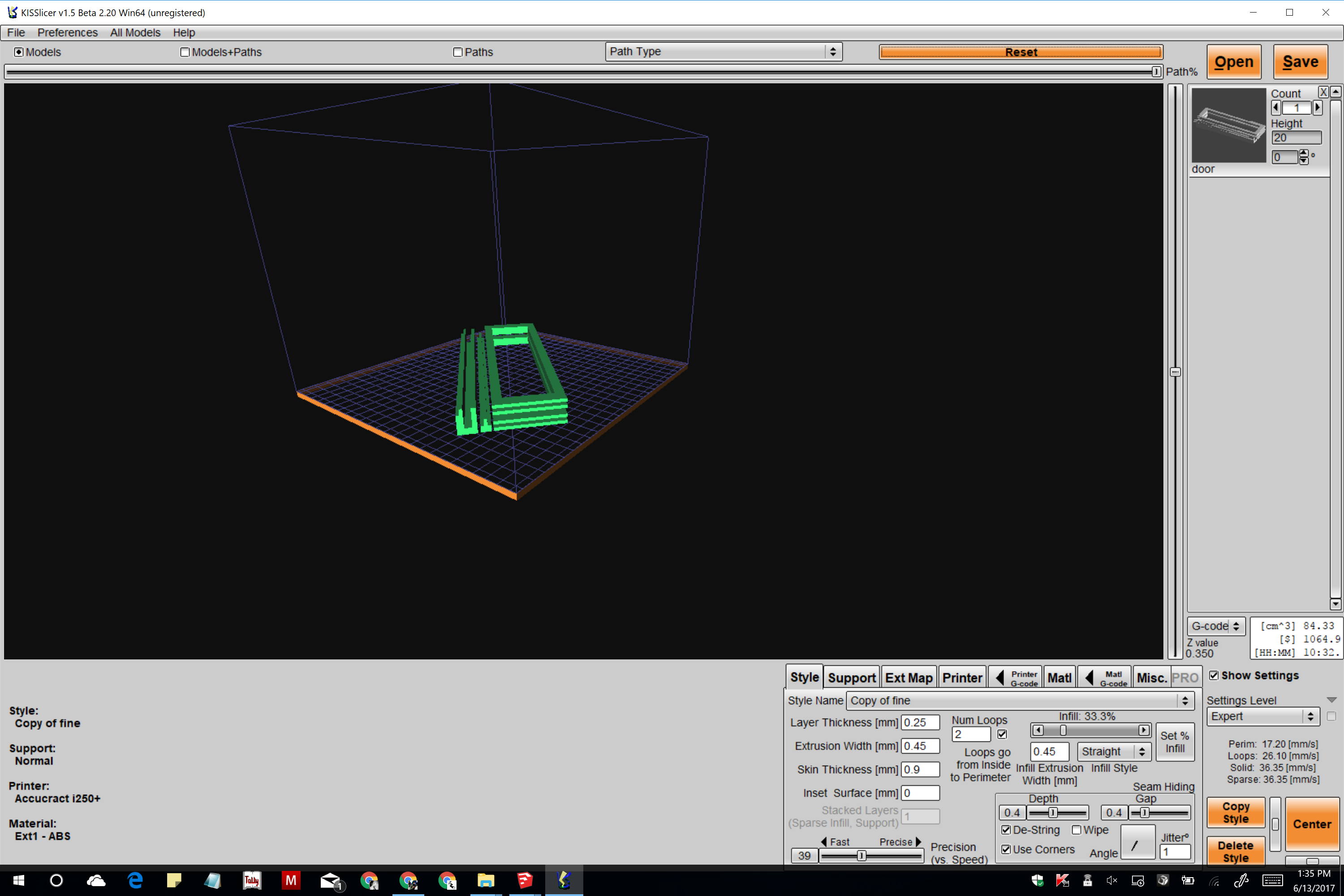Screen dimensions: 1344x896
Task: Open OneDrive from the taskbar
Action: point(95,881)
